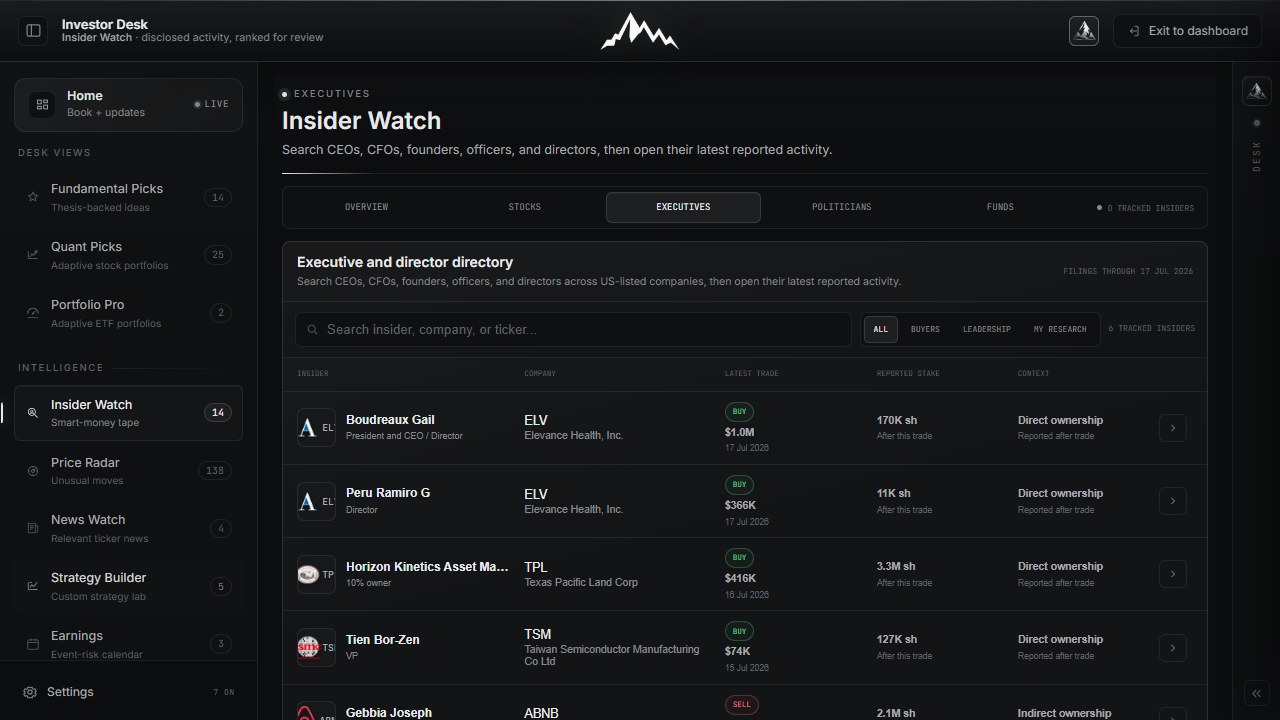Open the Settings gear icon
This screenshot has height=720, width=1280.
click(30, 692)
